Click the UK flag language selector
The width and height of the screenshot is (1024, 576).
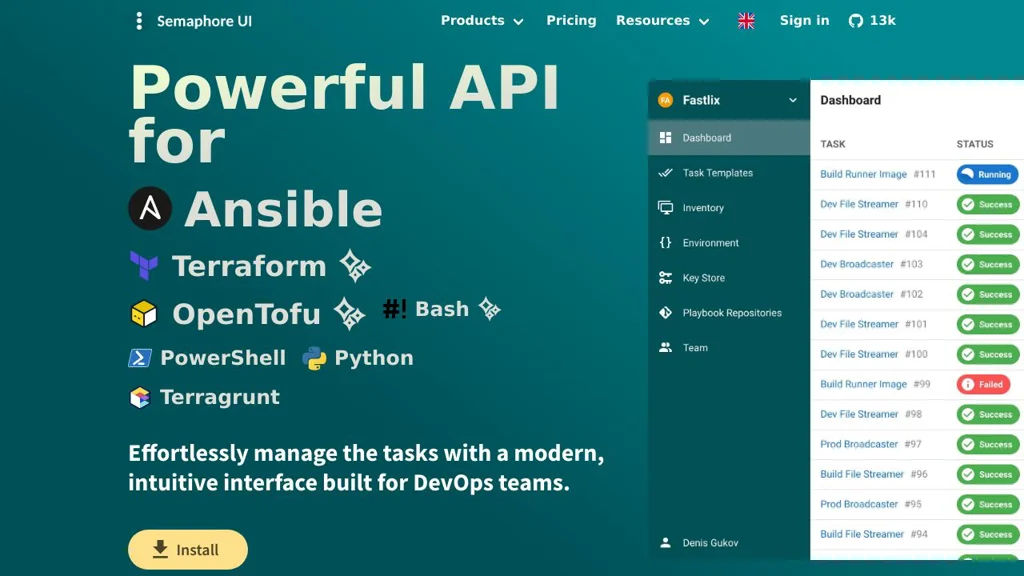pos(746,21)
